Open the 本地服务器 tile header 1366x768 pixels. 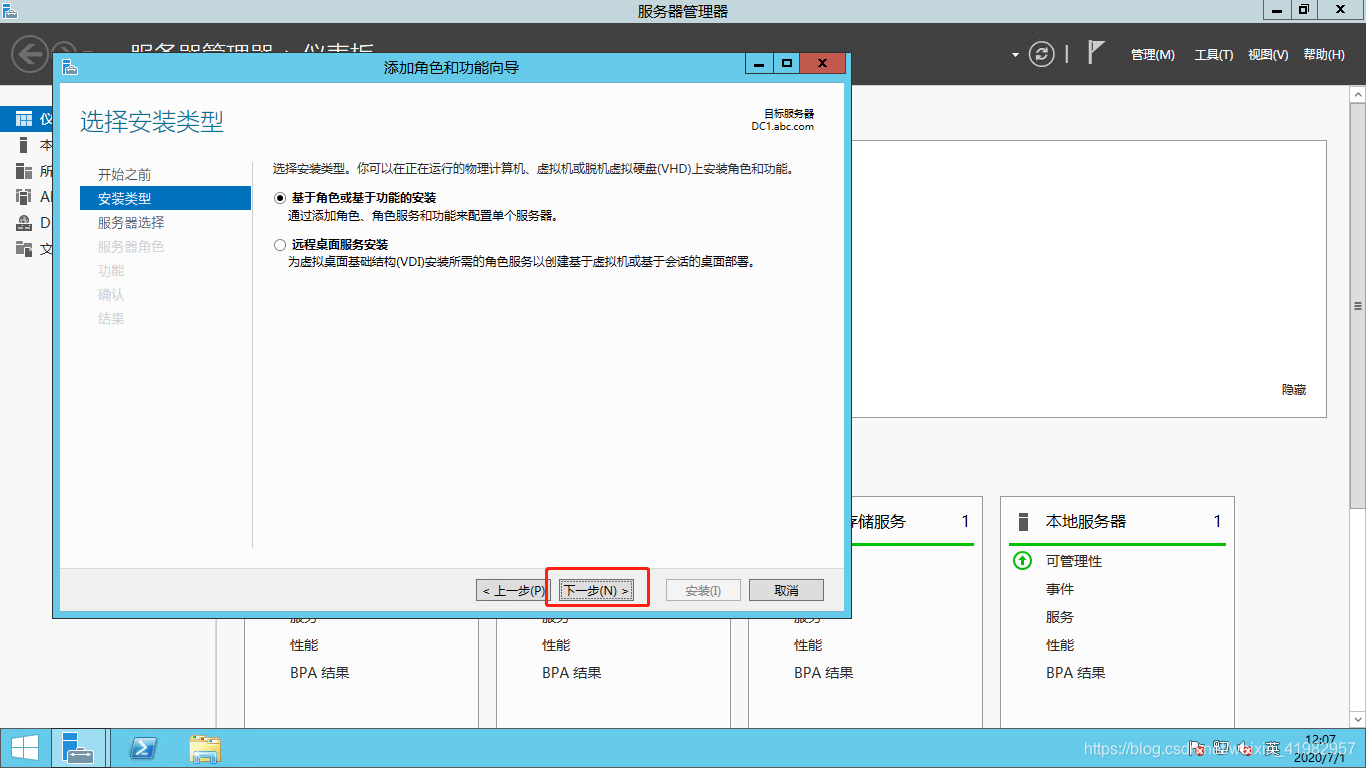click(1086, 522)
